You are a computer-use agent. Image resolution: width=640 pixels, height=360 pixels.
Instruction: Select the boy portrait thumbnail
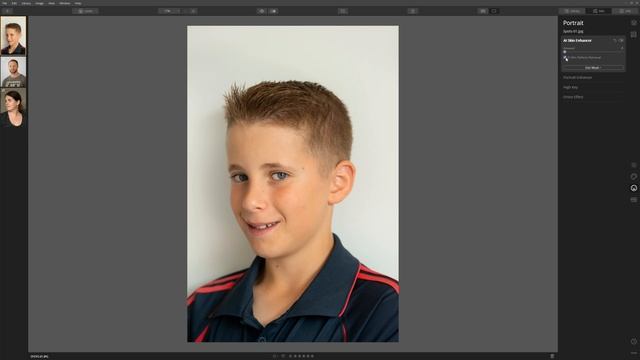[13, 36]
